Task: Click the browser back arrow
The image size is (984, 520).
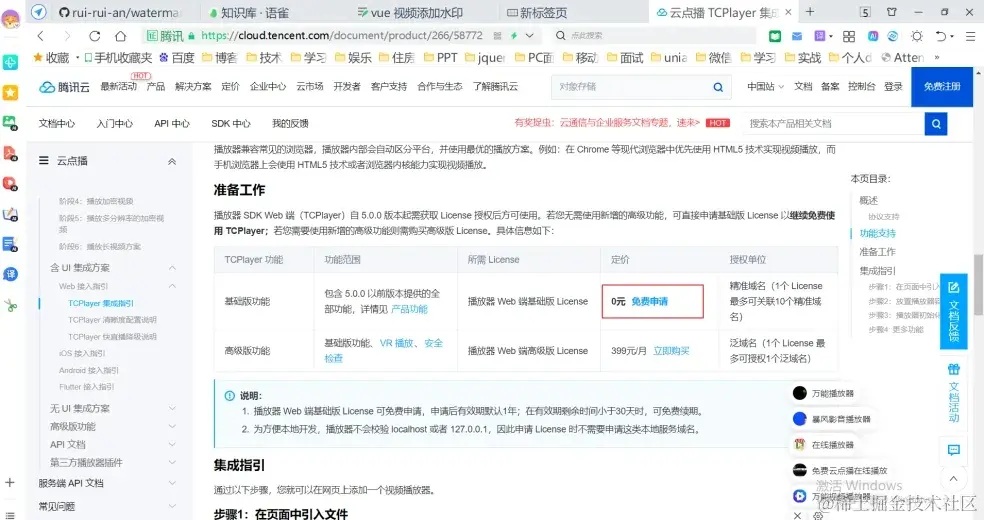Action: (41, 36)
